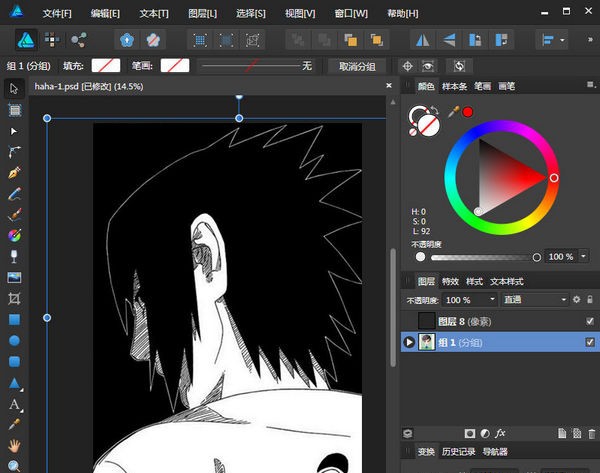This screenshot has width=600, height=473.
Task: Open the alignment dropdown arrow
Action: 562,40
